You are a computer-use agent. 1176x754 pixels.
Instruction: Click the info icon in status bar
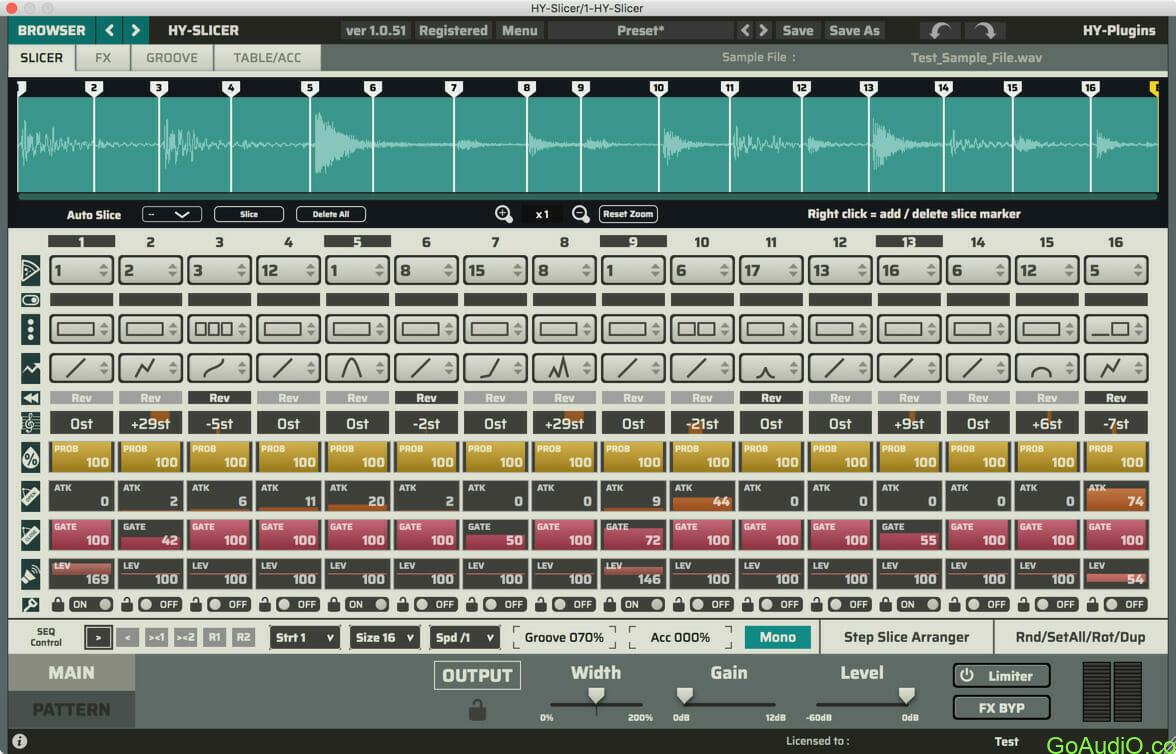[19, 741]
